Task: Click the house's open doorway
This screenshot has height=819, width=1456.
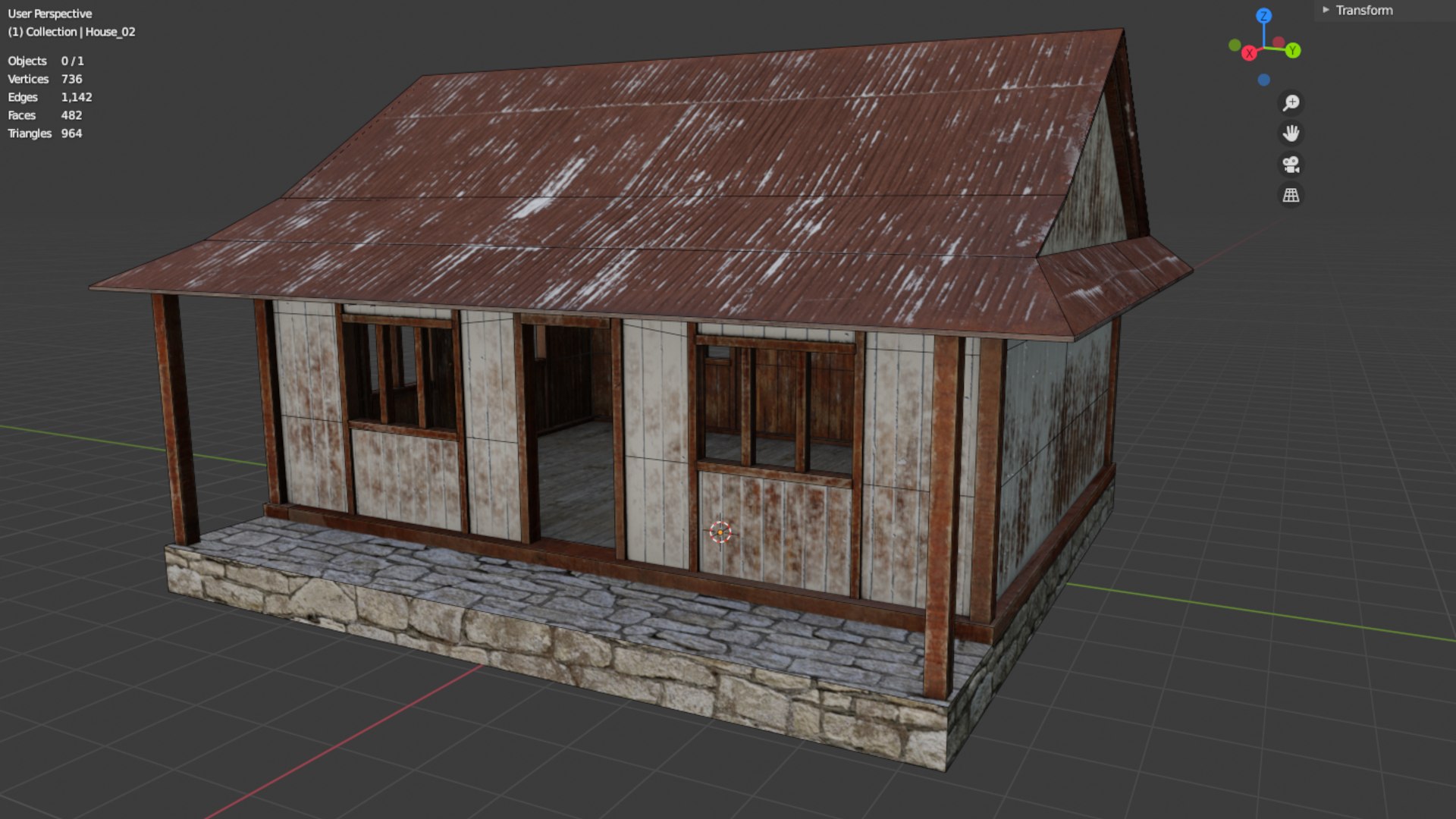Action: pyautogui.click(x=576, y=436)
